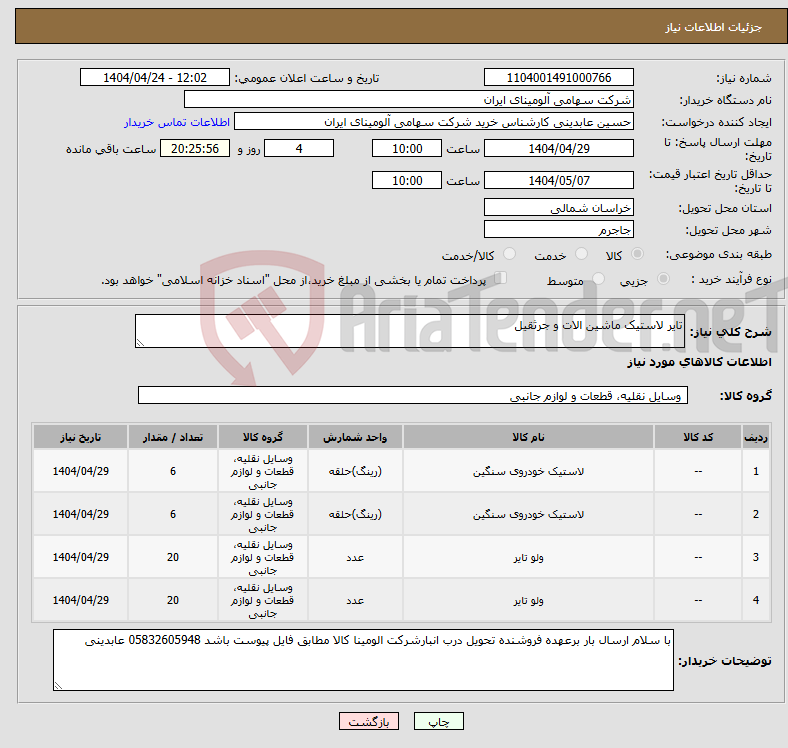Image resolution: width=788 pixels, height=748 pixels.
Task: Click the تاریخ نیاز column header
Action: [x=80, y=437]
